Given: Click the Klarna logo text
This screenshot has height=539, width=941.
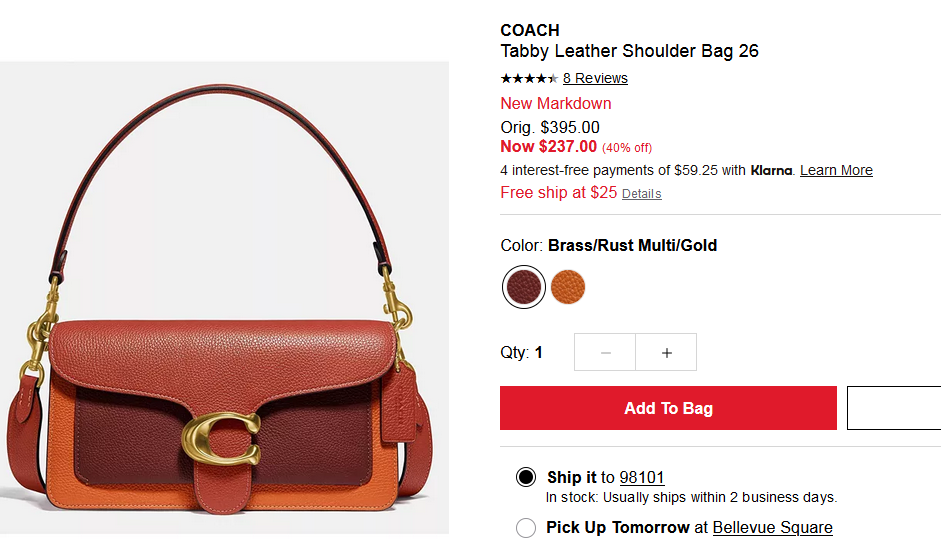Looking at the screenshot, I should tap(771, 170).
